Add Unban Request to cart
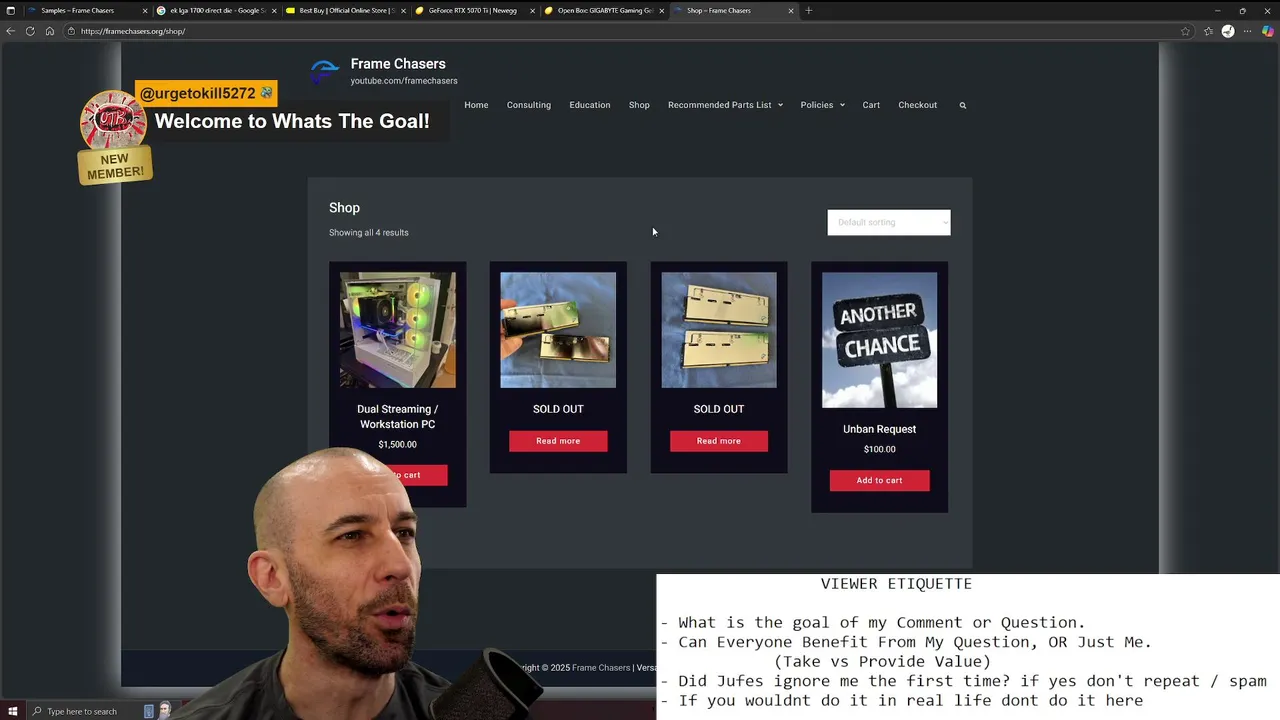This screenshot has height=720, width=1280. coord(879,480)
